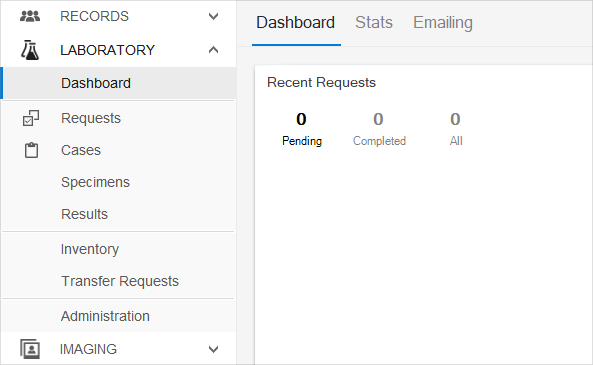
Task: Collapse the Laboratory section chevron
Action: (213, 50)
